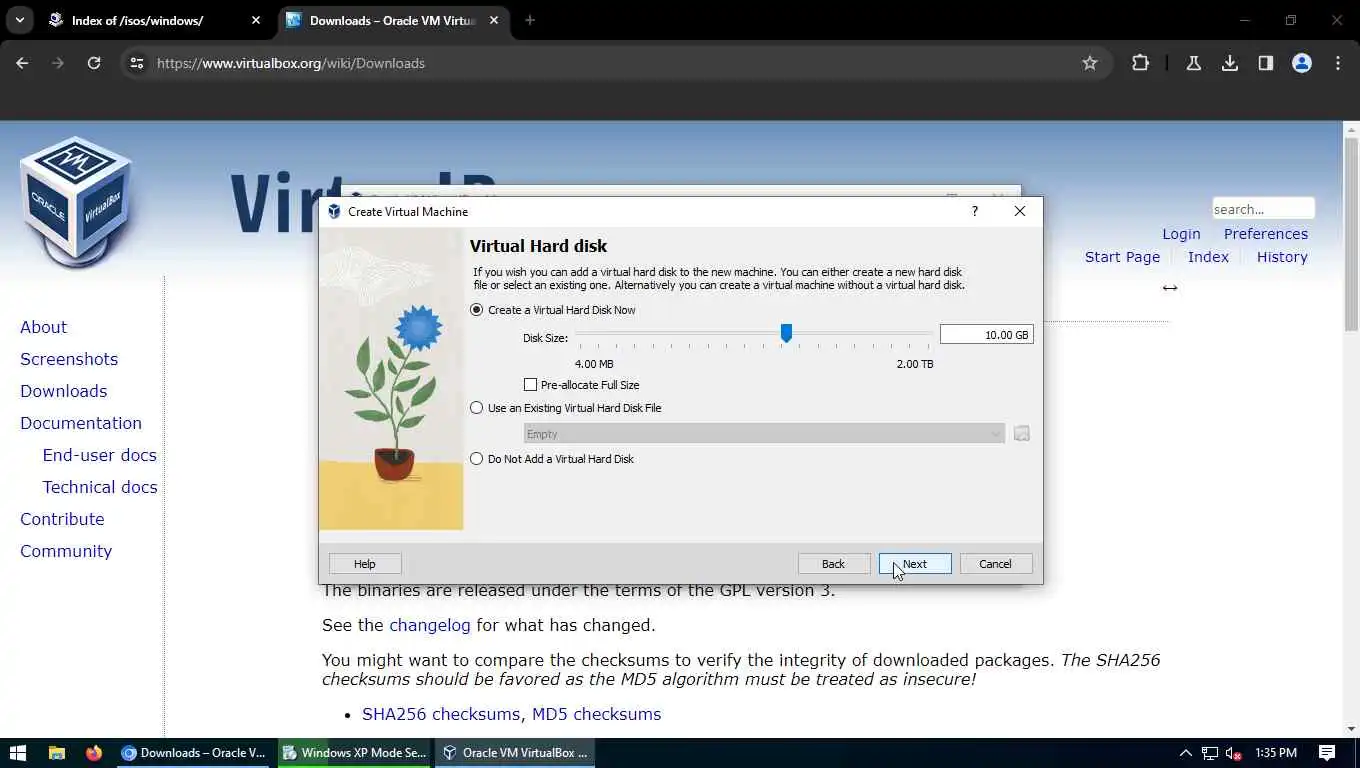Click the browser forward arrow icon
This screenshot has height=768, width=1360.
tap(58, 63)
